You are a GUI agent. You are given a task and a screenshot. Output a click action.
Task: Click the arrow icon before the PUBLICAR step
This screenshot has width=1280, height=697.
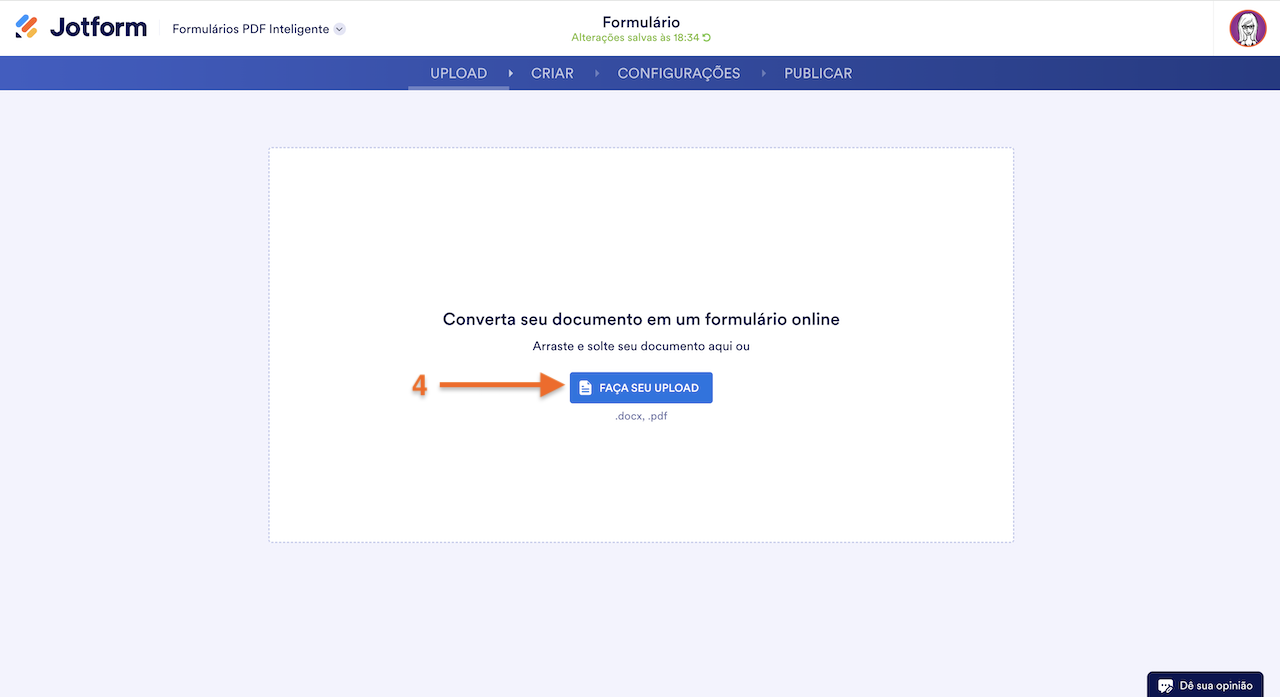pyautogui.click(x=762, y=72)
